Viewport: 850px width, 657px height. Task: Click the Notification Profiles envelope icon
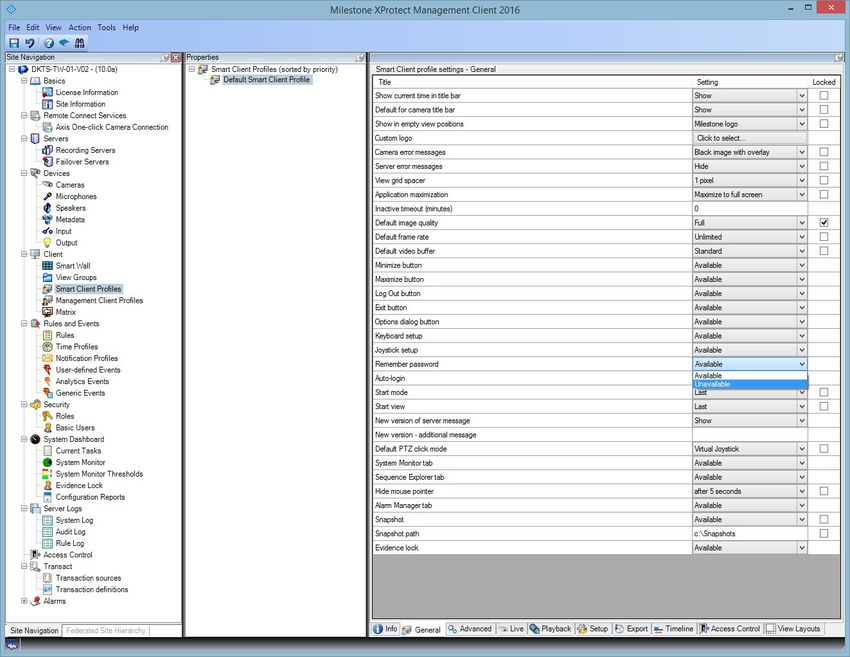click(48, 358)
